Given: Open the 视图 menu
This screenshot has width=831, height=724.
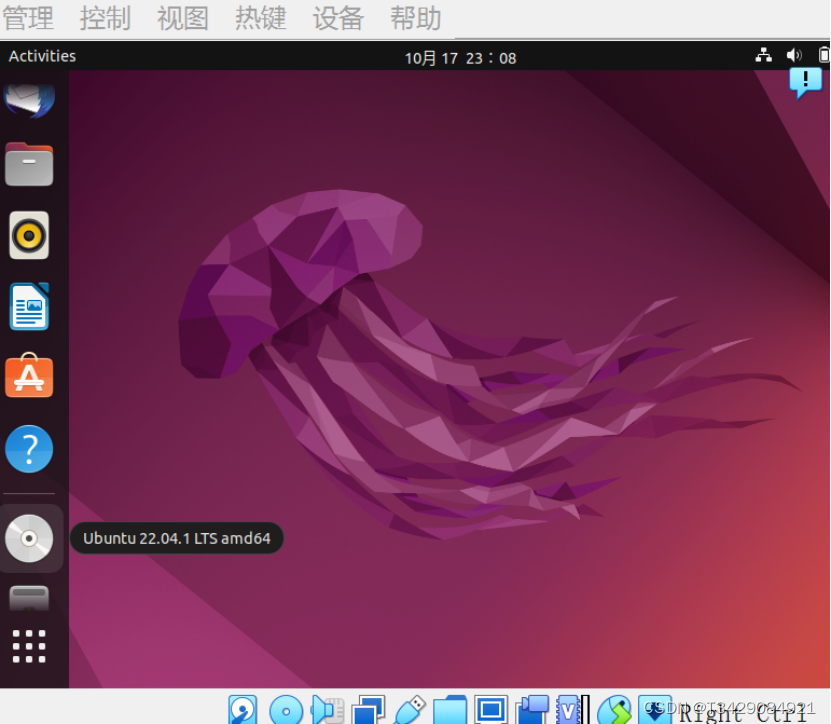Looking at the screenshot, I should coord(183,19).
